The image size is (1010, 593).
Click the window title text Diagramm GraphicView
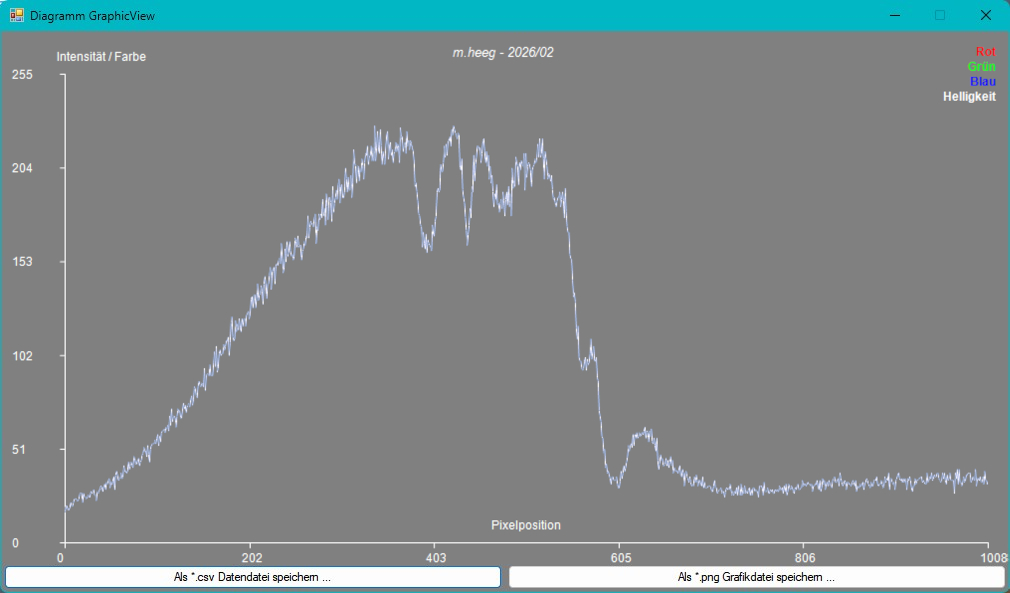(92, 15)
